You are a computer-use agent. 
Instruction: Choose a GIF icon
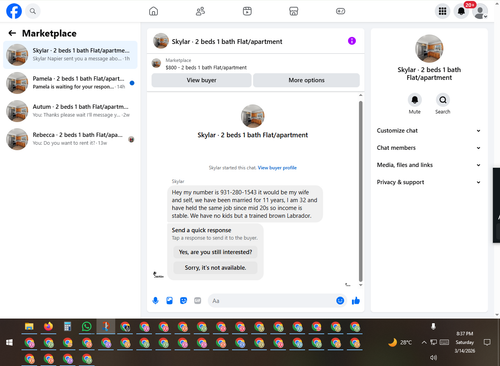(198, 301)
